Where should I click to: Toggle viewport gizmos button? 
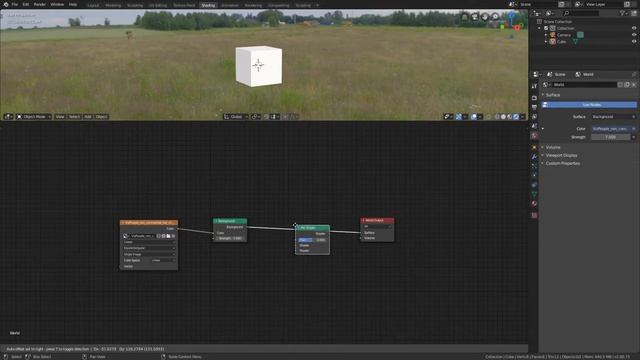(x=459, y=117)
